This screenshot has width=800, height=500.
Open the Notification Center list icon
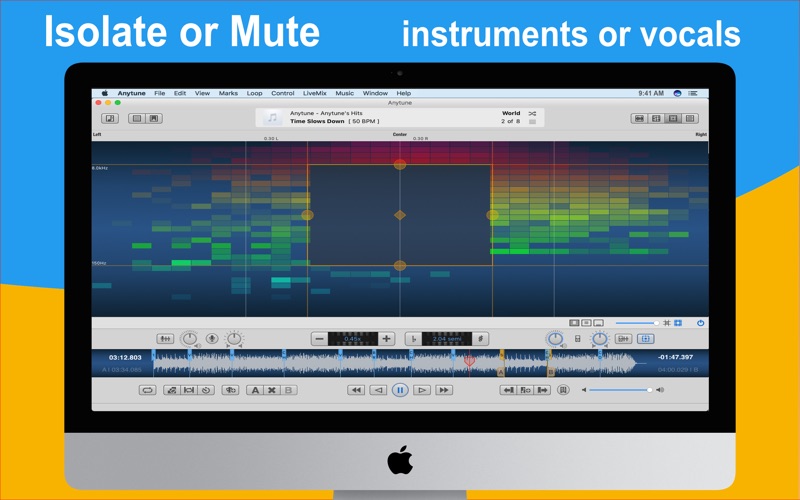click(693, 93)
